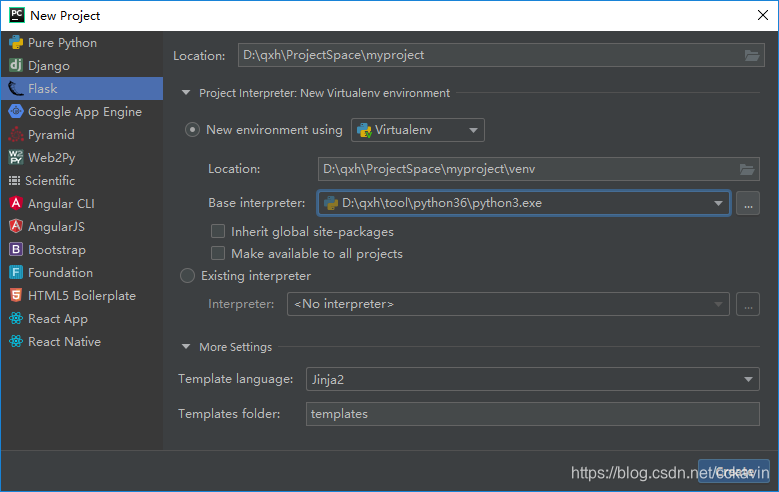Close the New Project dialog
Viewport: 779px width, 492px height.
coord(763,15)
